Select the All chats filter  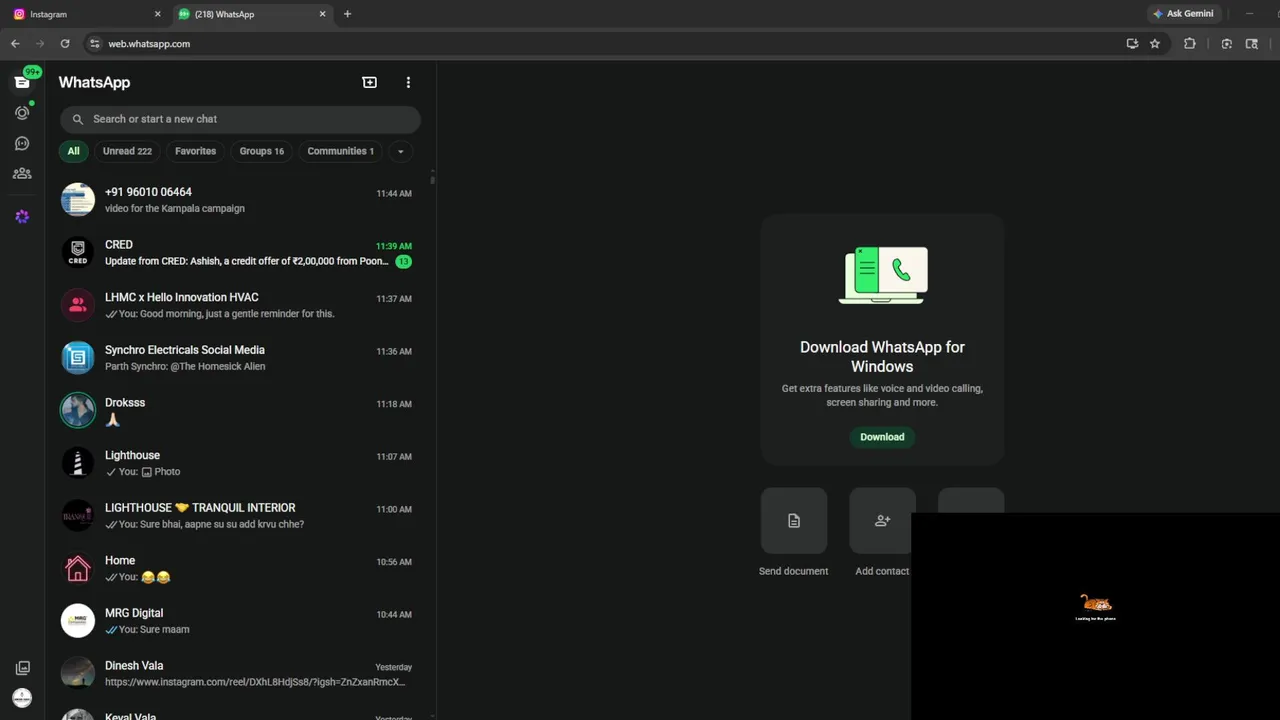coord(73,151)
